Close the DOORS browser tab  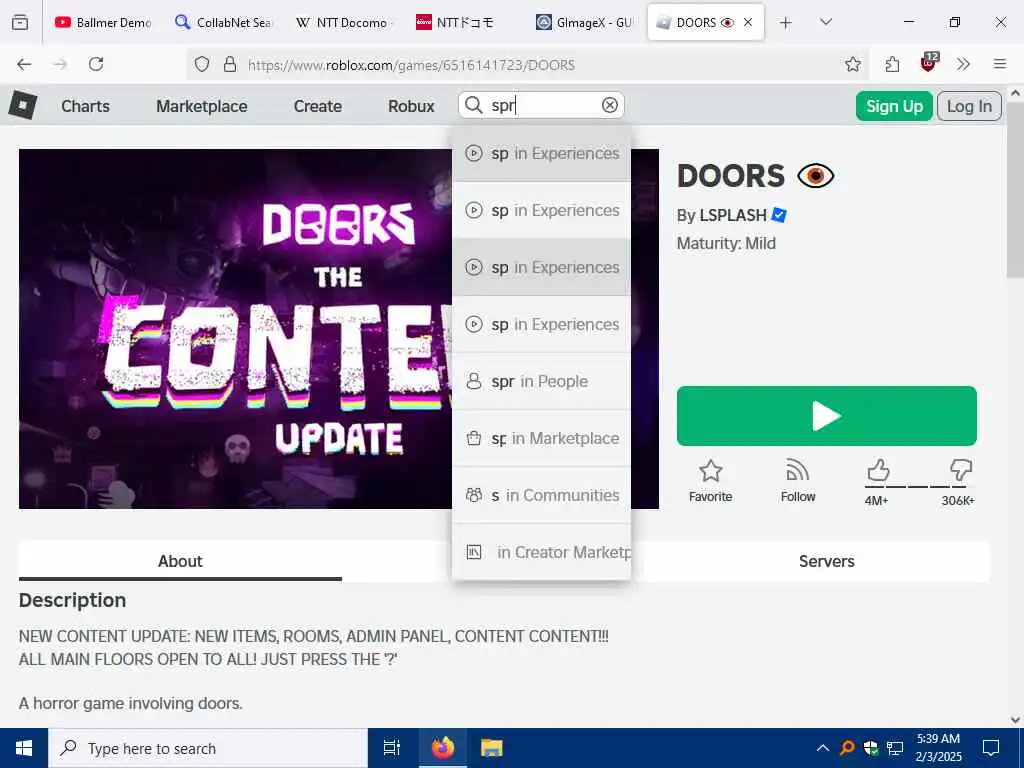pyautogui.click(x=748, y=22)
